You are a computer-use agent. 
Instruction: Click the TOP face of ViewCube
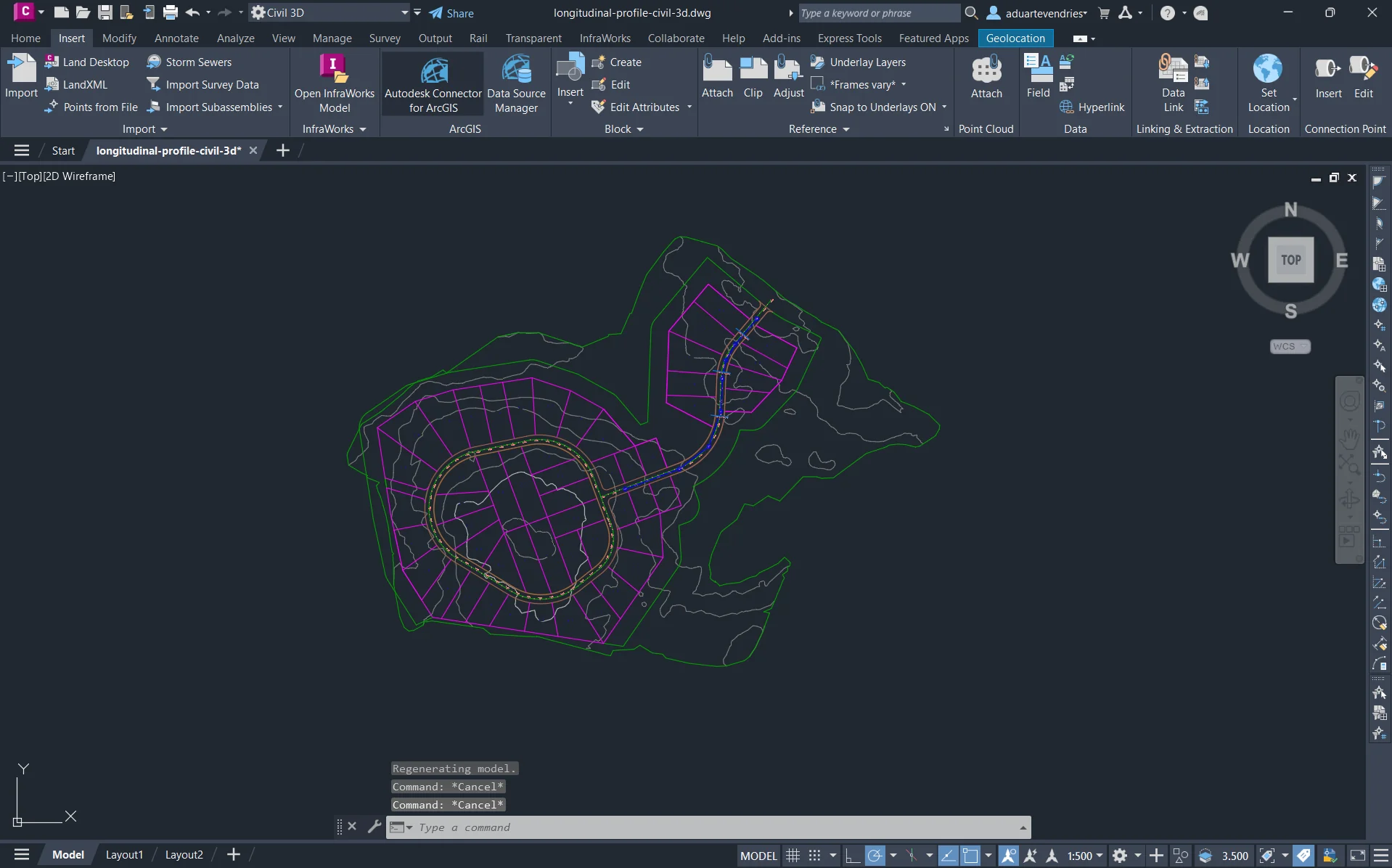pyautogui.click(x=1290, y=260)
